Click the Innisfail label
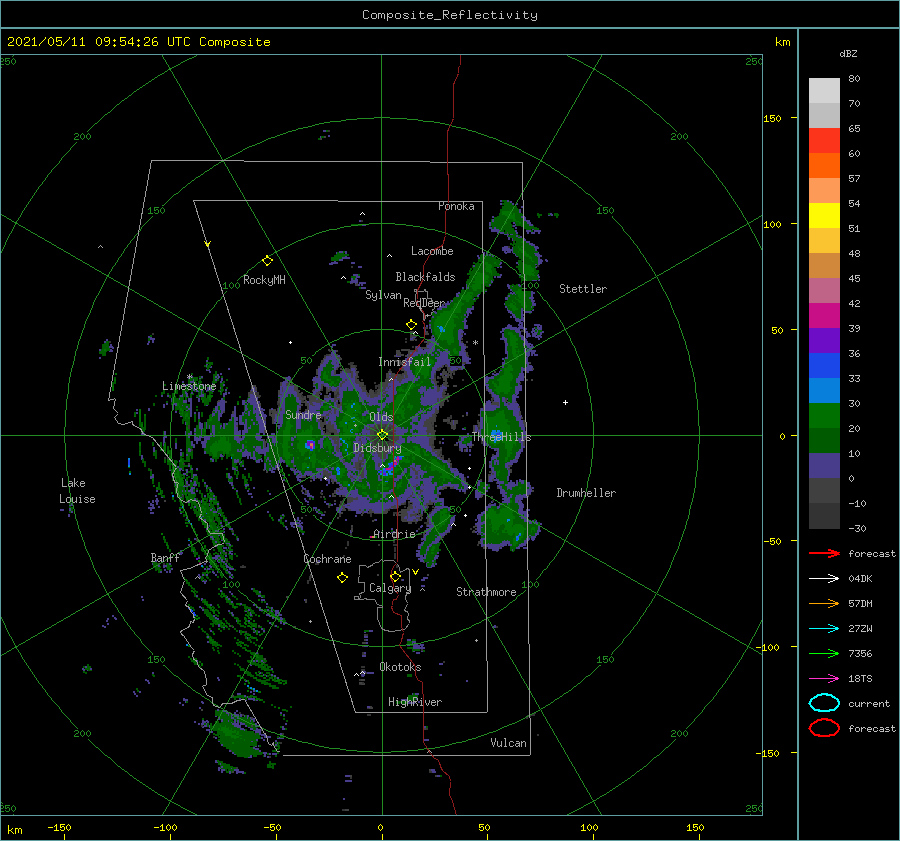Screen dimensions: 900x841 405,362
